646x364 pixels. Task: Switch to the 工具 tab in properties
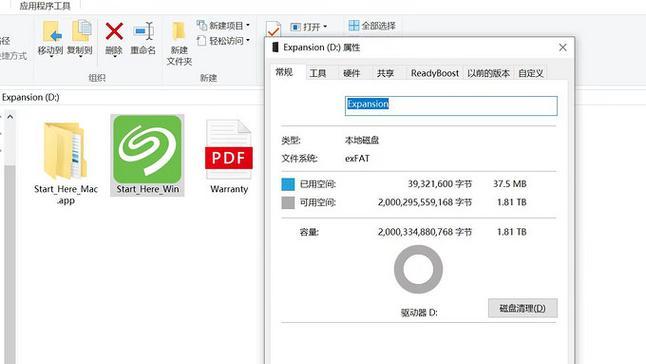coord(318,73)
